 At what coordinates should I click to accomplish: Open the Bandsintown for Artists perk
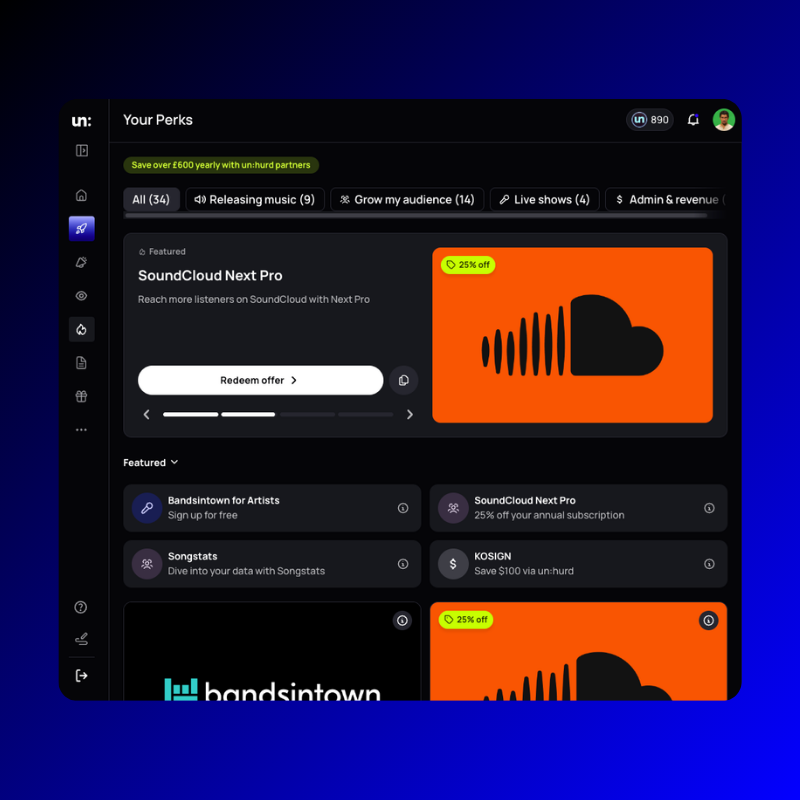(272, 508)
